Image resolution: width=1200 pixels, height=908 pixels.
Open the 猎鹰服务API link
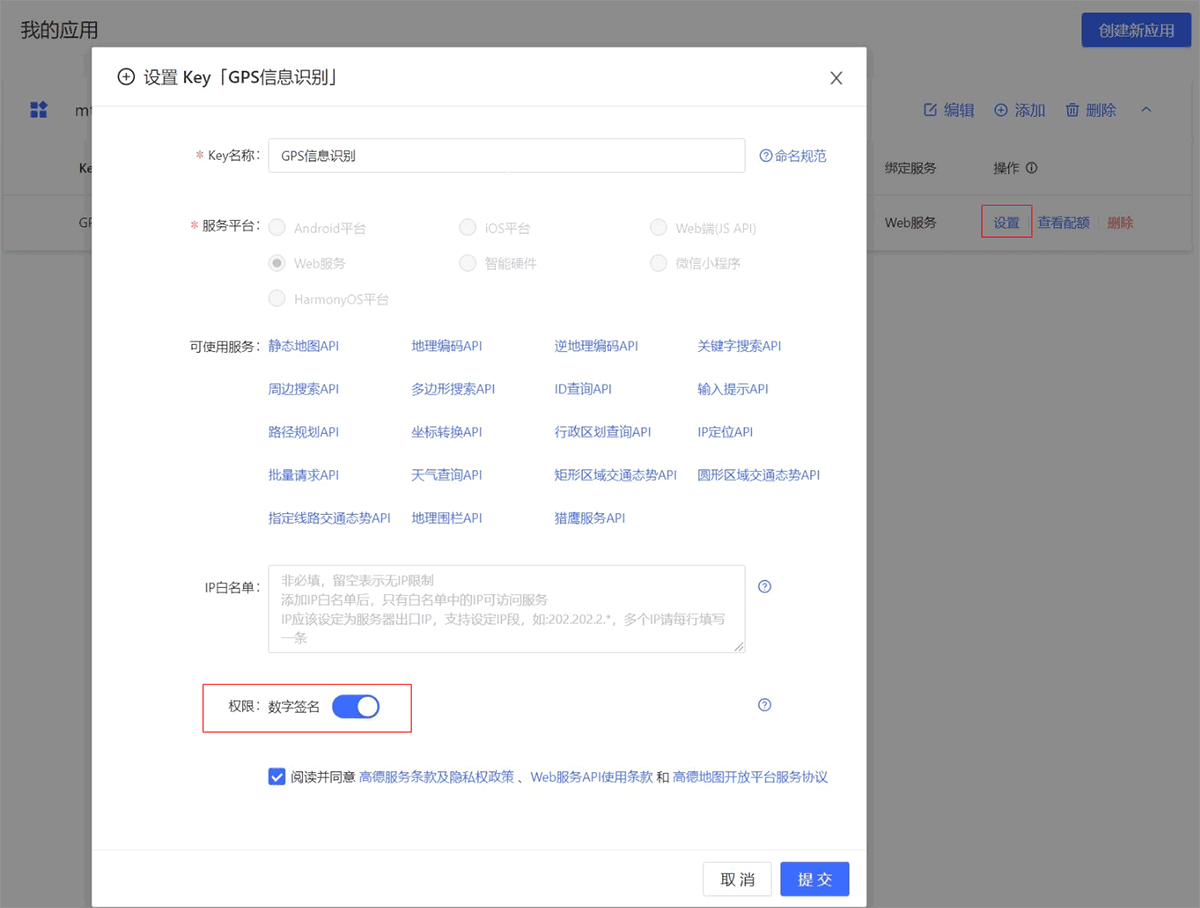coord(590,518)
